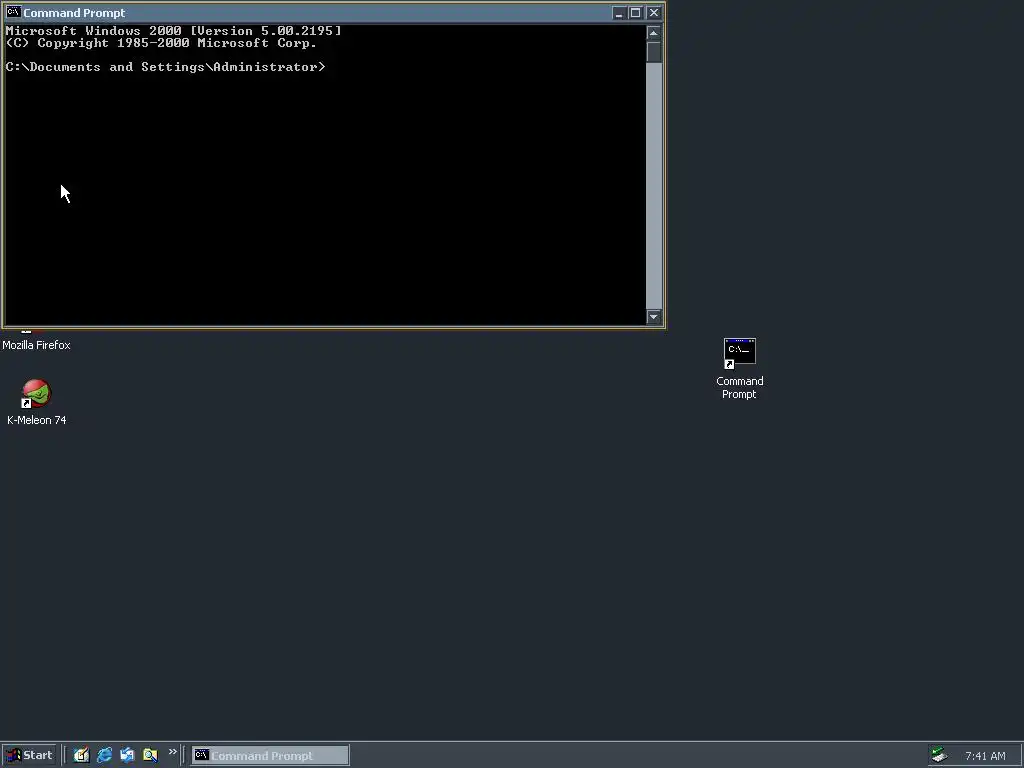The image size is (1024, 768).
Task: Expand the quick launch overflow chevron
Action: coord(172,752)
